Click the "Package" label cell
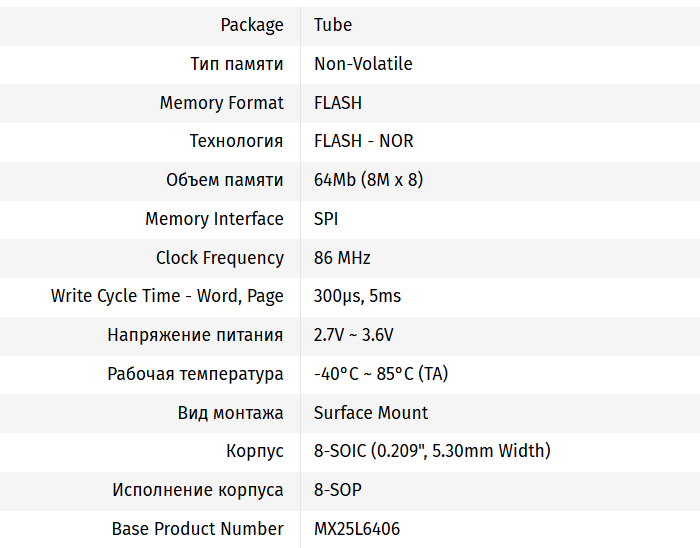Viewport: 700px width, 548px height. click(252, 25)
